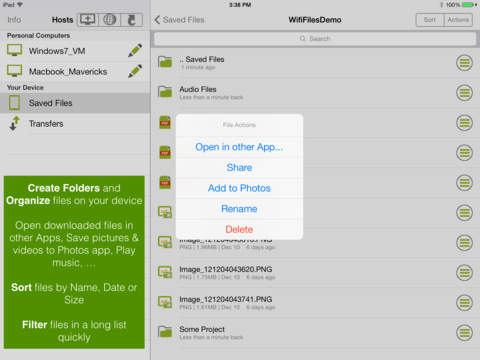
Task: Open the Add computer toolbar icon
Action: [x=88, y=20]
